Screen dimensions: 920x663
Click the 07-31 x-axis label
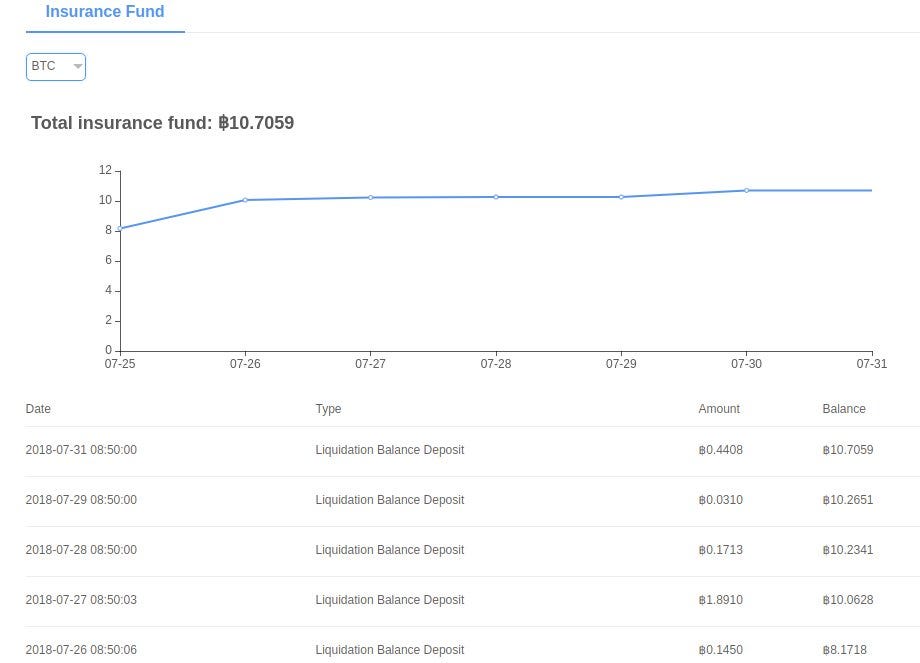pyautogui.click(x=872, y=364)
